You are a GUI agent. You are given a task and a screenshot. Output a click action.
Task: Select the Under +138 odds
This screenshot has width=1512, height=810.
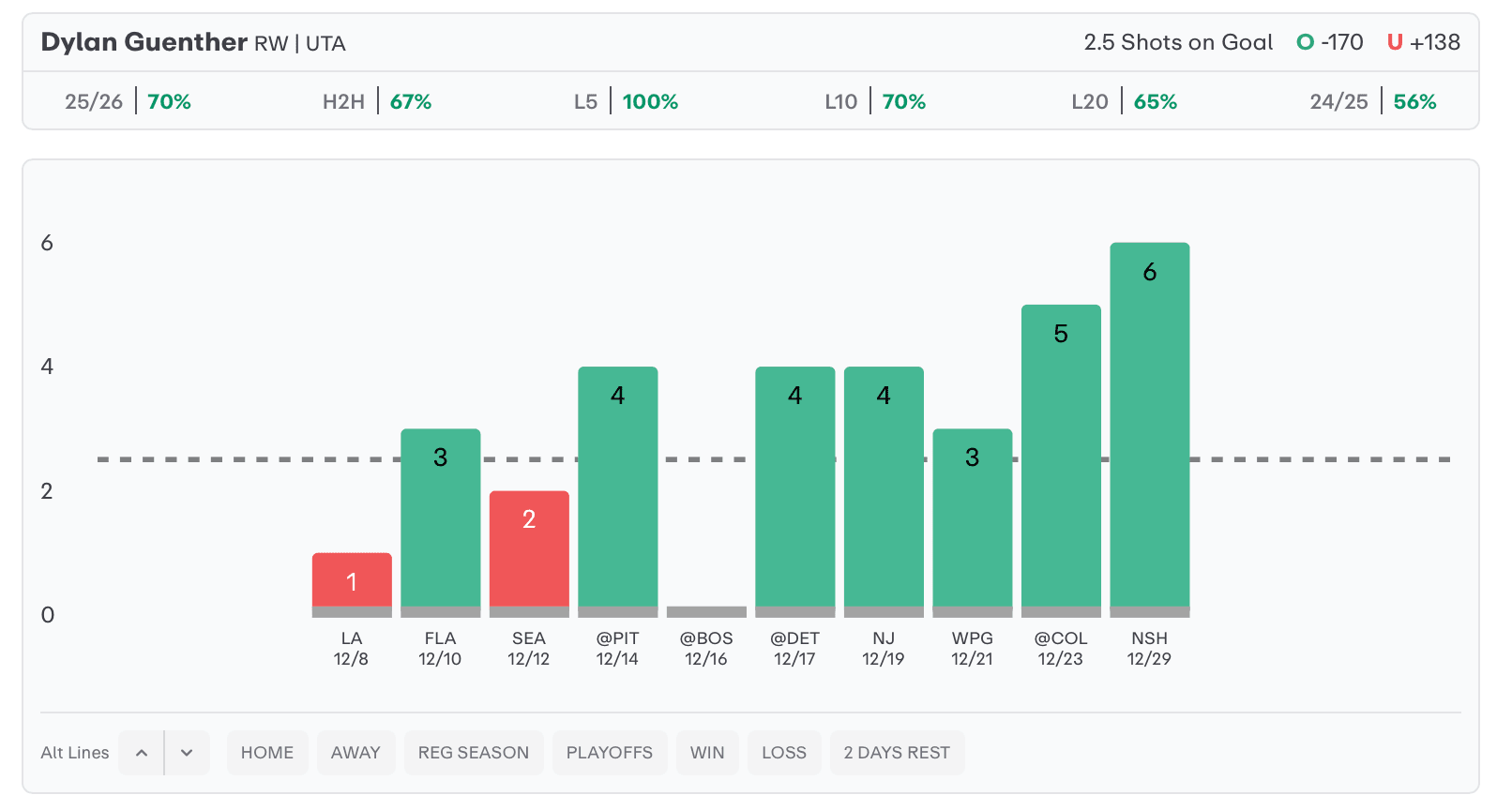[1423, 42]
